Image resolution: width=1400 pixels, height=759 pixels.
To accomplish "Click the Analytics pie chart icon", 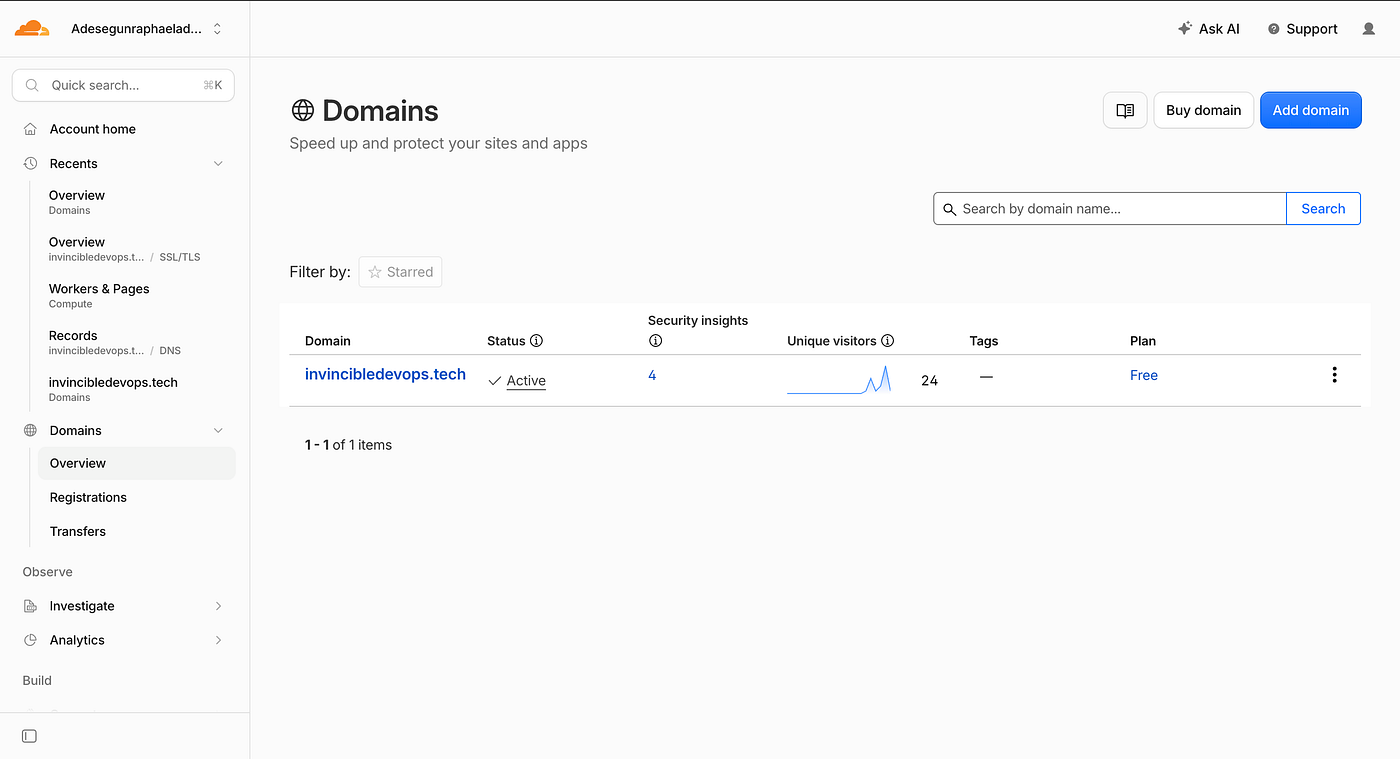I will [x=30, y=640].
